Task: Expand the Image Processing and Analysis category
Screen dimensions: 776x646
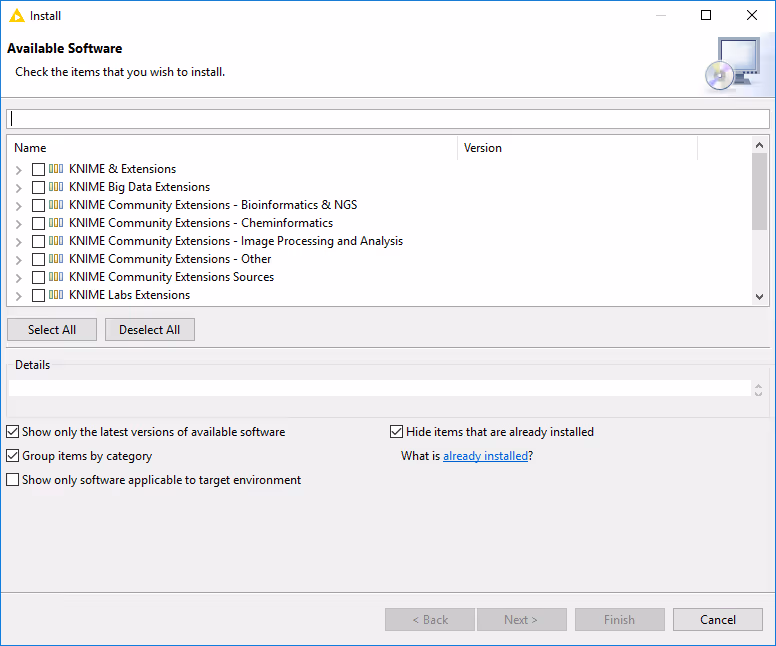Action: click(19, 242)
